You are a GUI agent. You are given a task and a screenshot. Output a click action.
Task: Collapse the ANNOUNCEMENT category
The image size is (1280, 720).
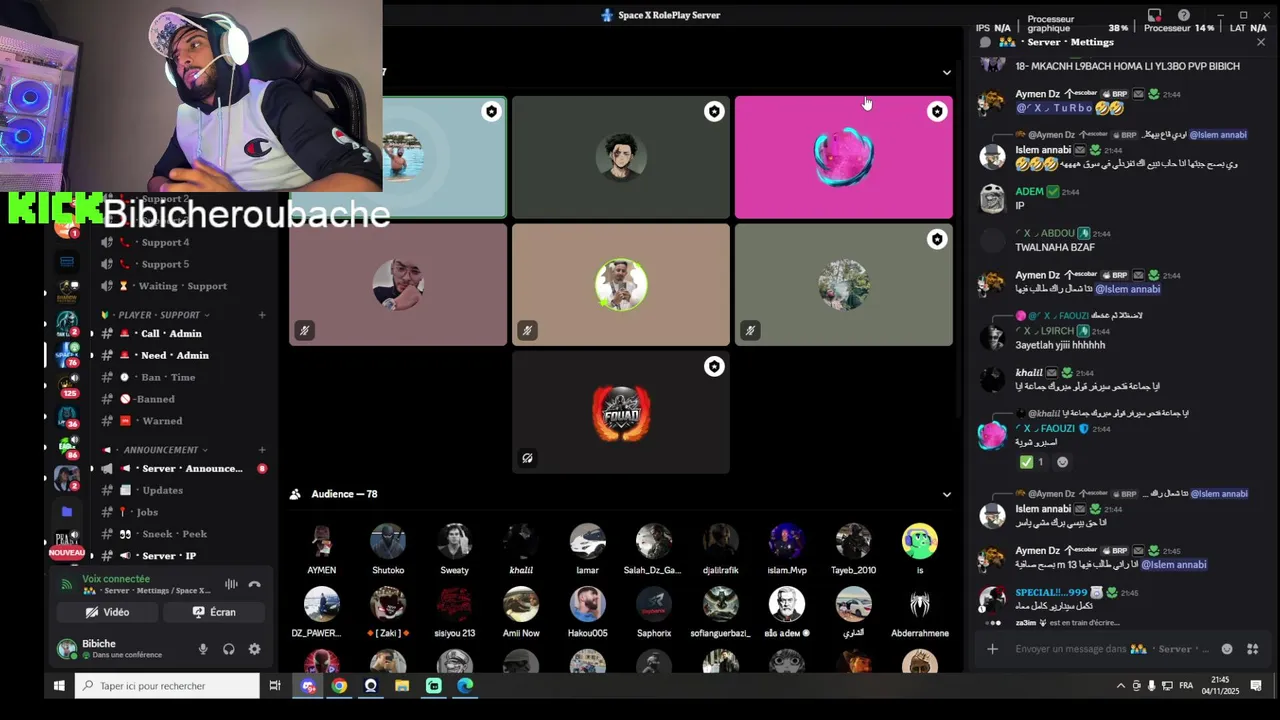pos(160,450)
